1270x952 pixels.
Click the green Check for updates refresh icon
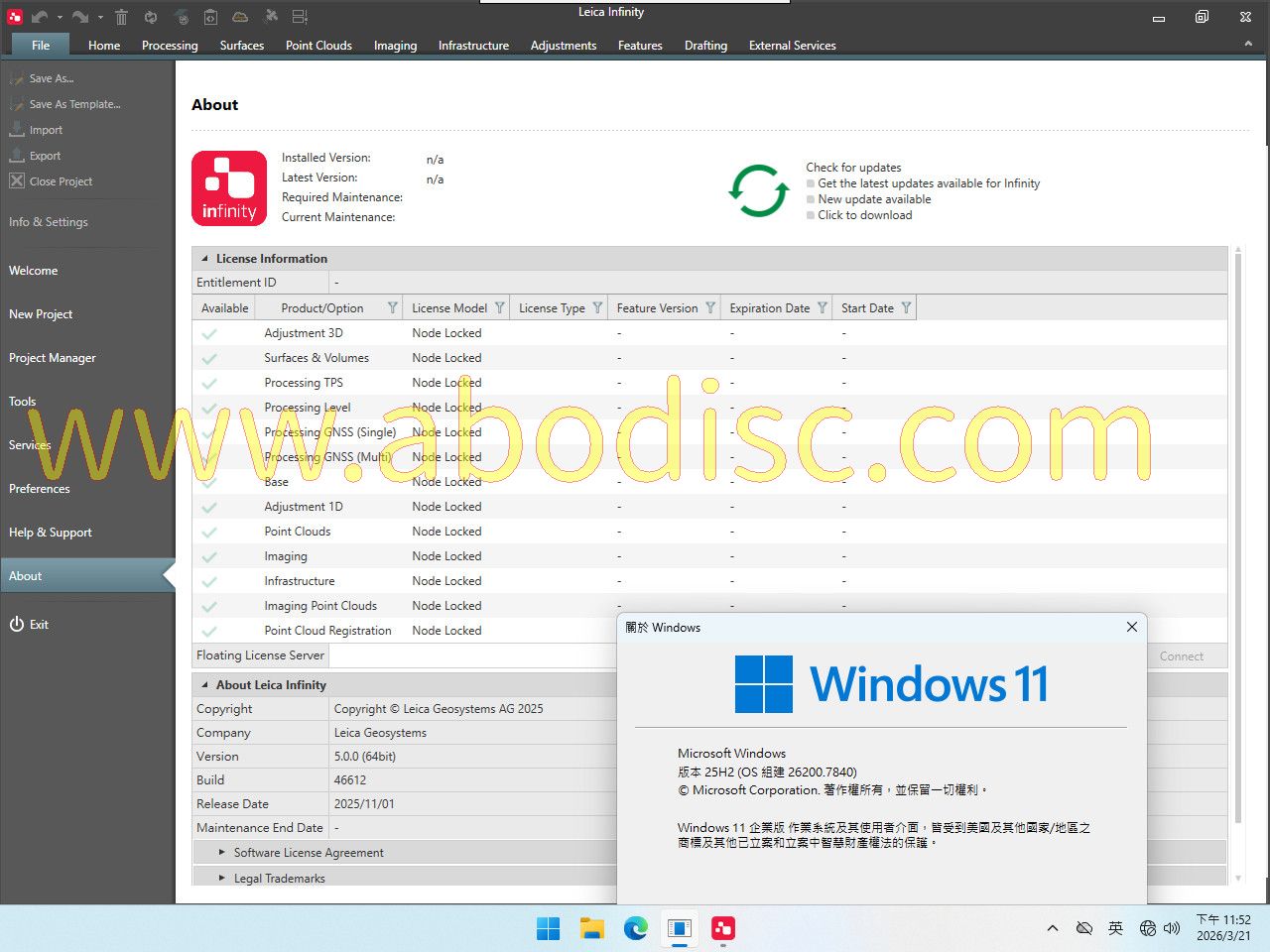pyautogui.click(x=759, y=190)
